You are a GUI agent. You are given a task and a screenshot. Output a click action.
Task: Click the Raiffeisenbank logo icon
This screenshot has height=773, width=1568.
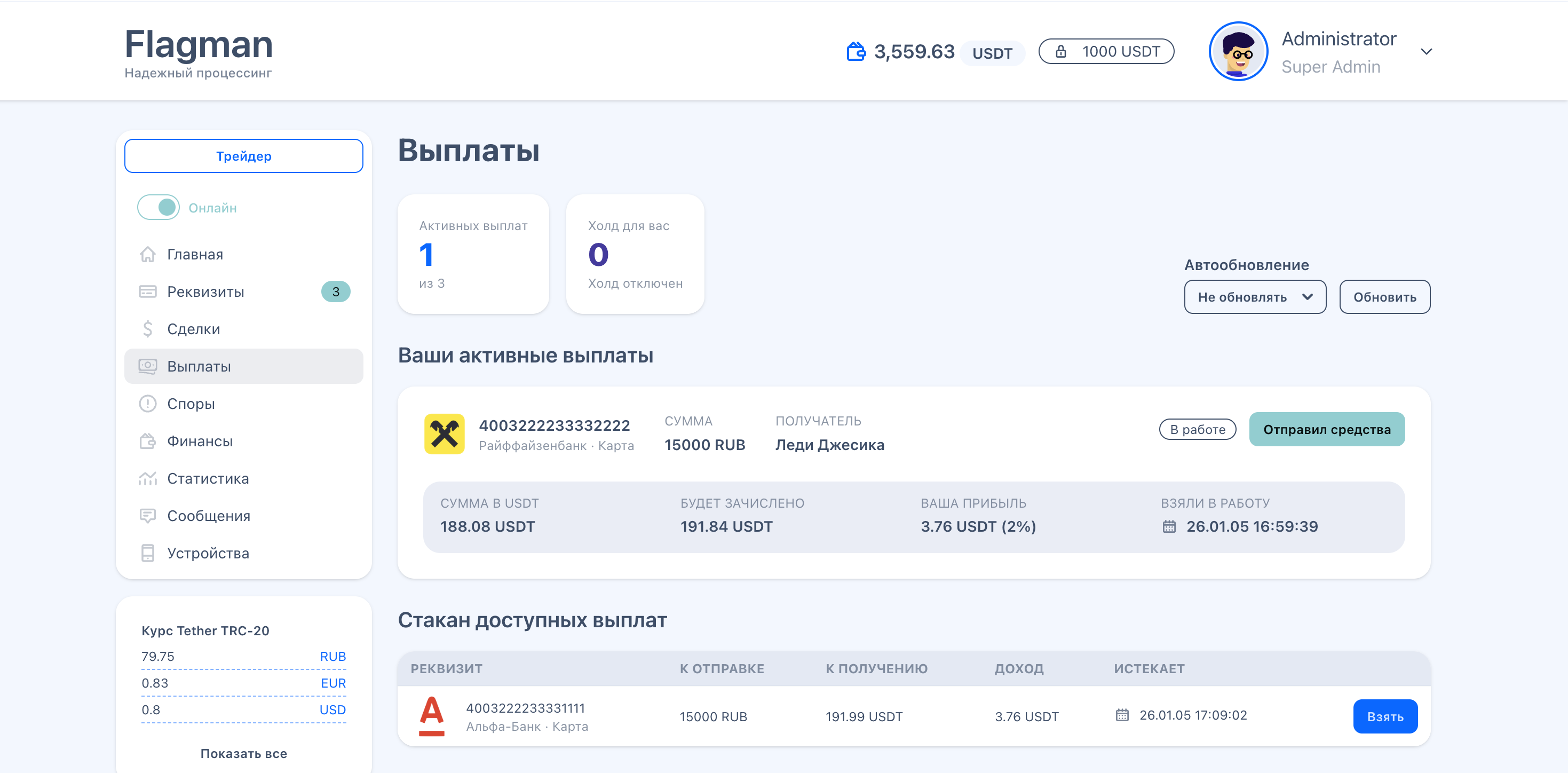(x=445, y=434)
